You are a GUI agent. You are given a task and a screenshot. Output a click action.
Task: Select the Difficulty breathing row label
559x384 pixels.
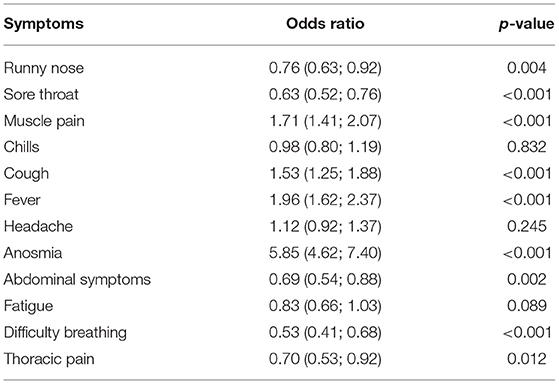pos(65,333)
